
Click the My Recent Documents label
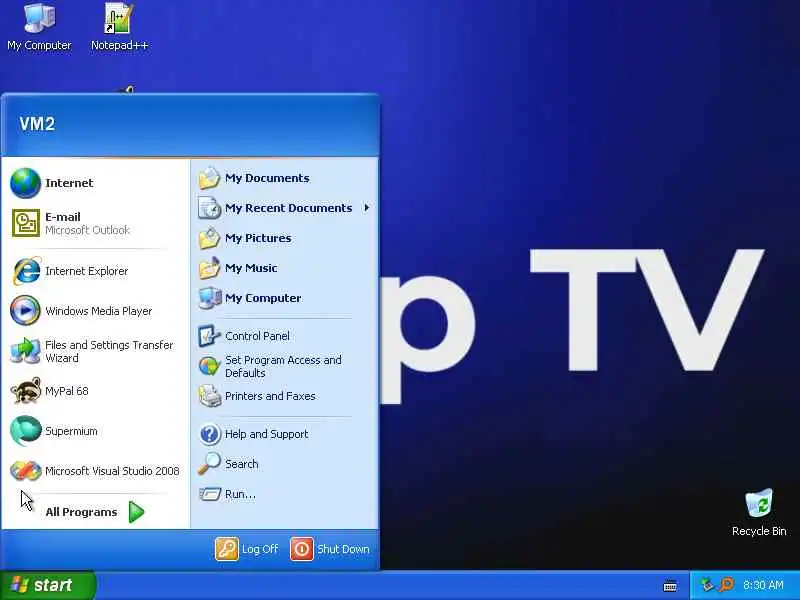pos(288,208)
